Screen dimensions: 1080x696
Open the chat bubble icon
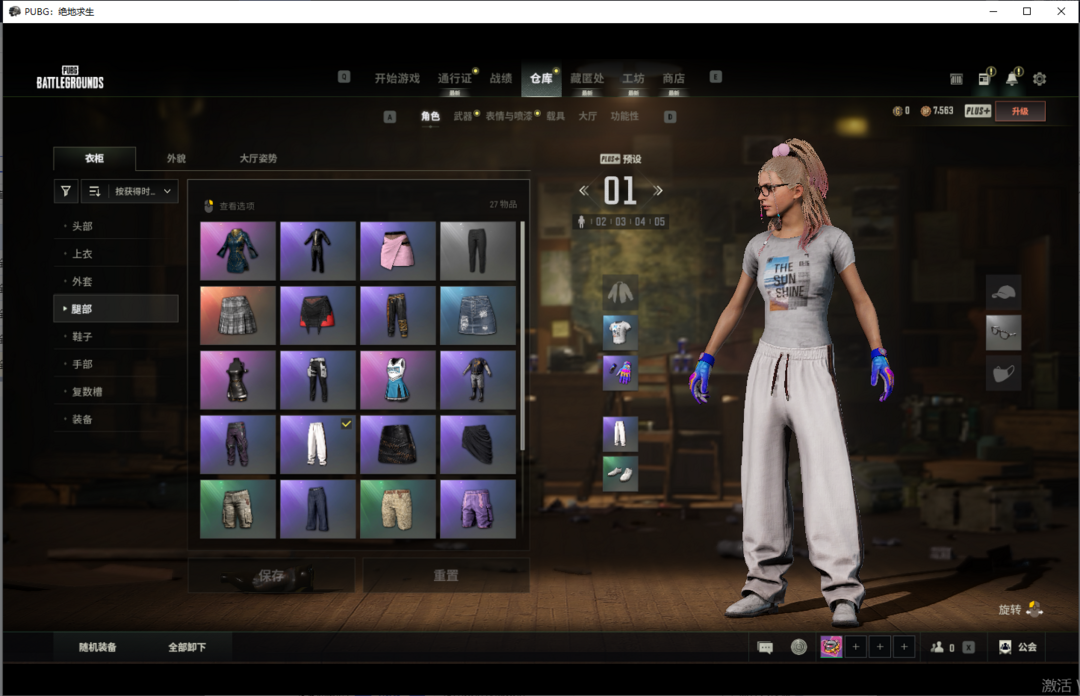765,647
